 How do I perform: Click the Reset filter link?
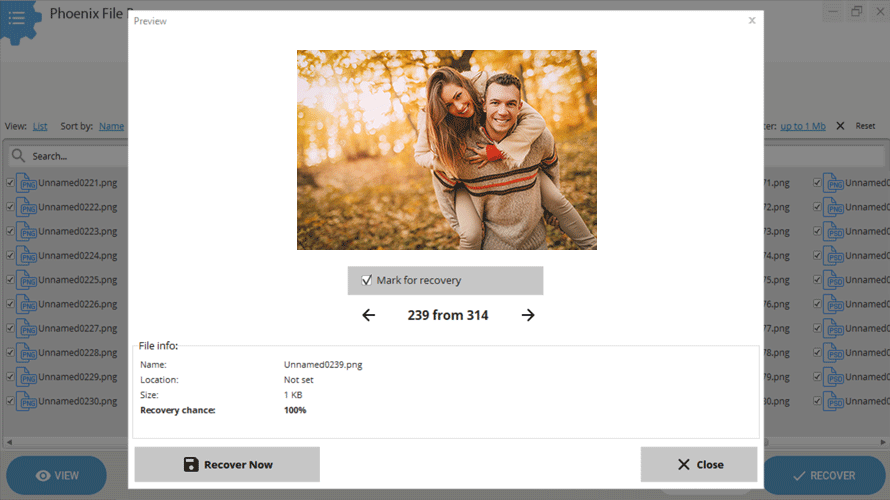pos(865,126)
